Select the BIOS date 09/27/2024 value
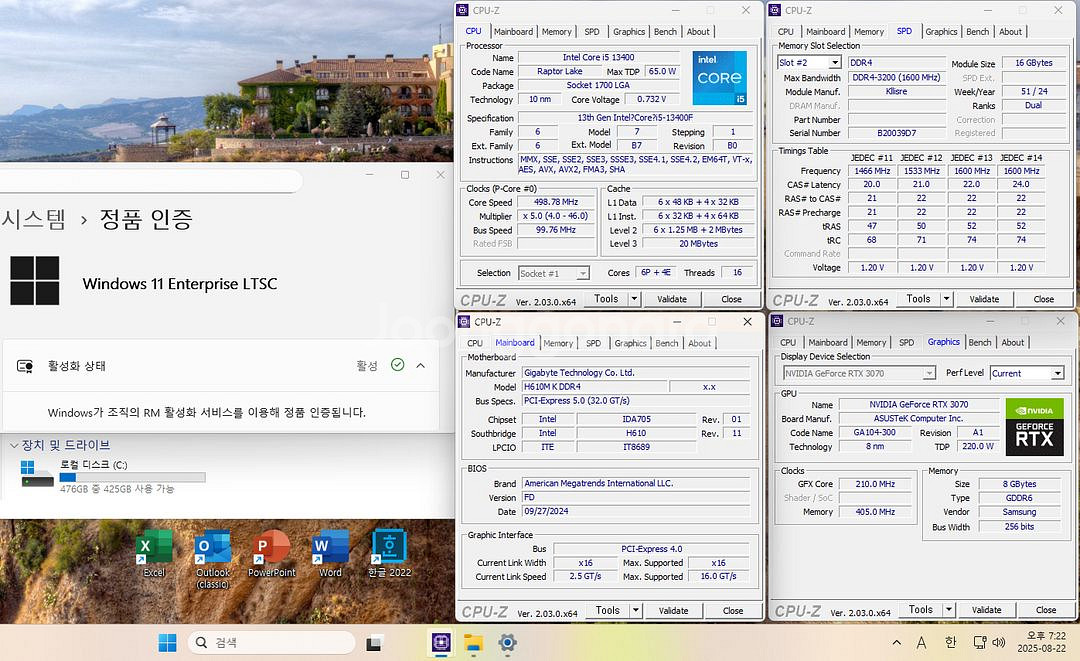This screenshot has width=1080, height=661. point(636,512)
